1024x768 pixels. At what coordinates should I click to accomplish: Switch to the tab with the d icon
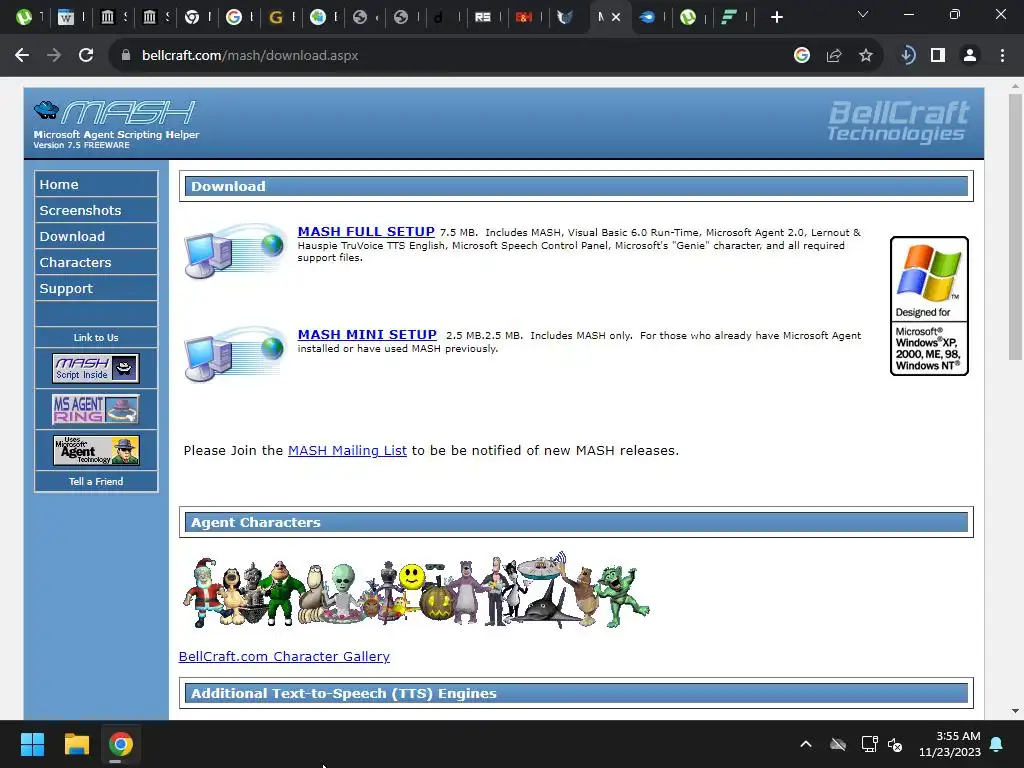point(438,18)
